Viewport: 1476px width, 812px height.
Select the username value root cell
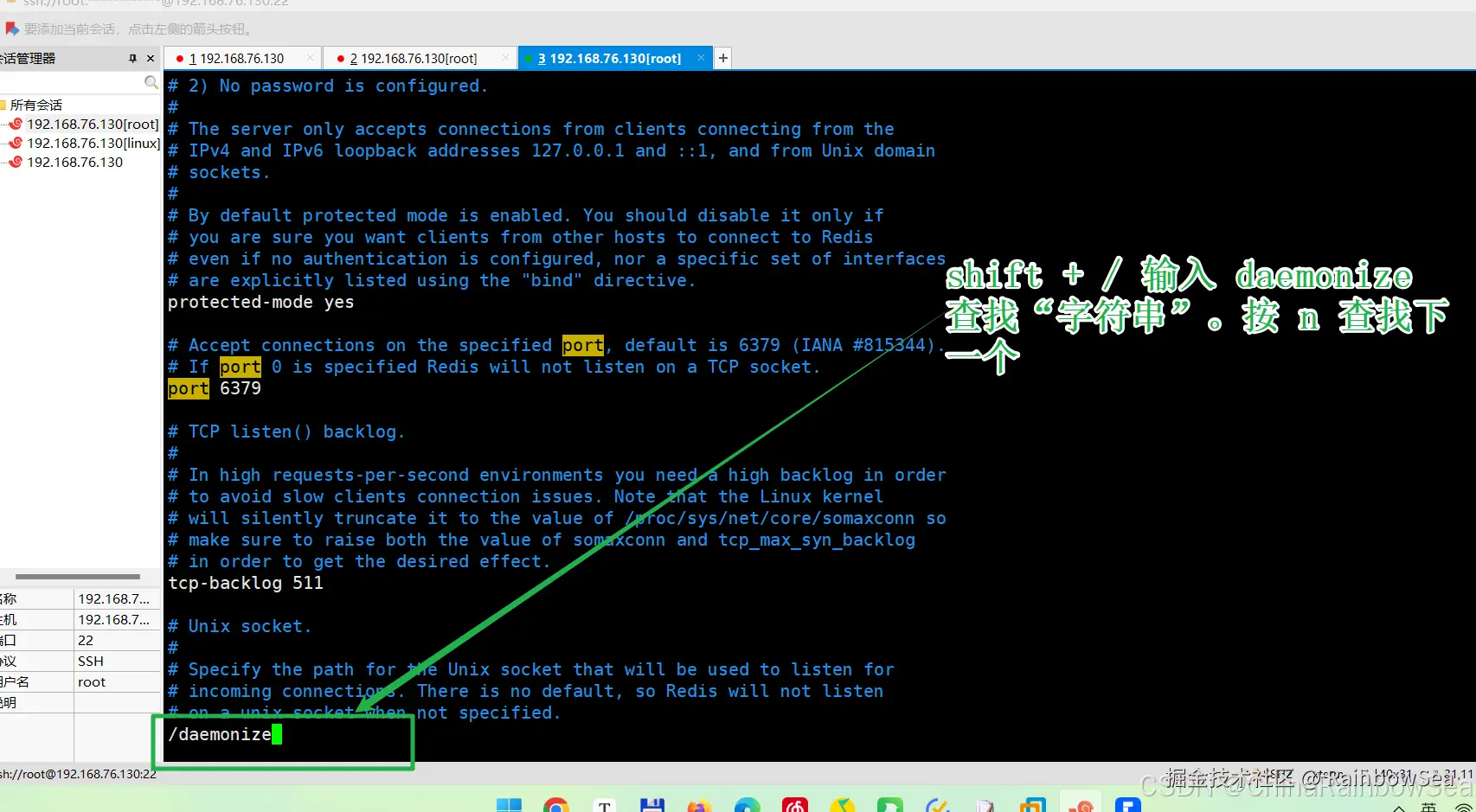(118, 681)
